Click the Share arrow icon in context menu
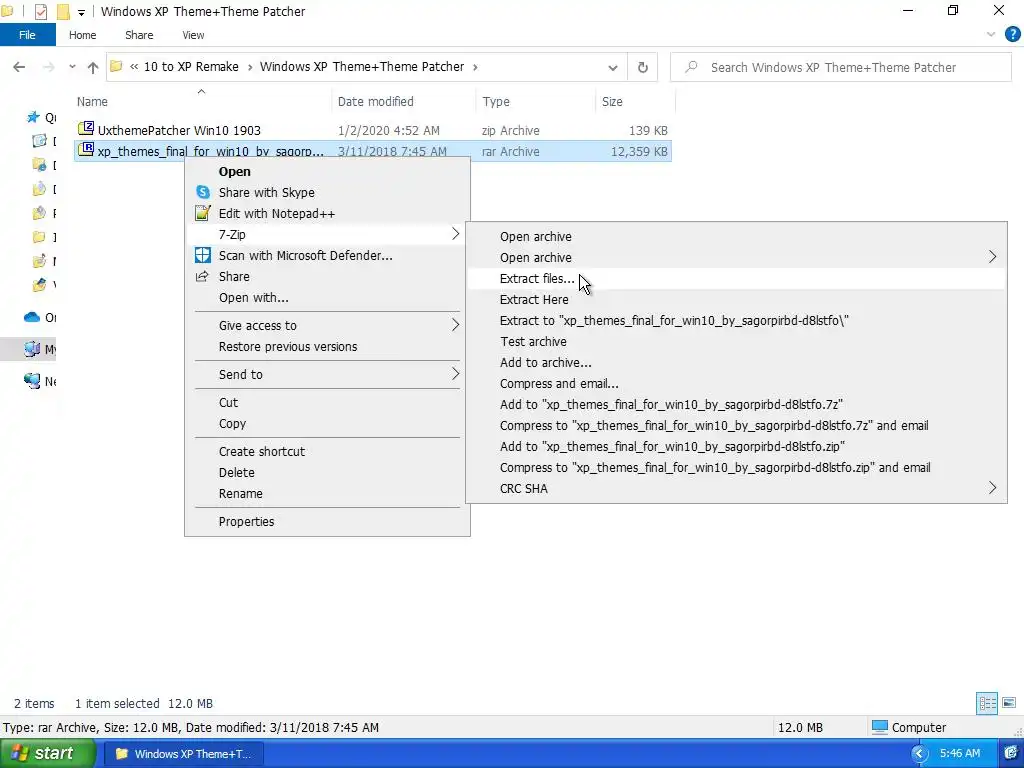 click(202, 276)
